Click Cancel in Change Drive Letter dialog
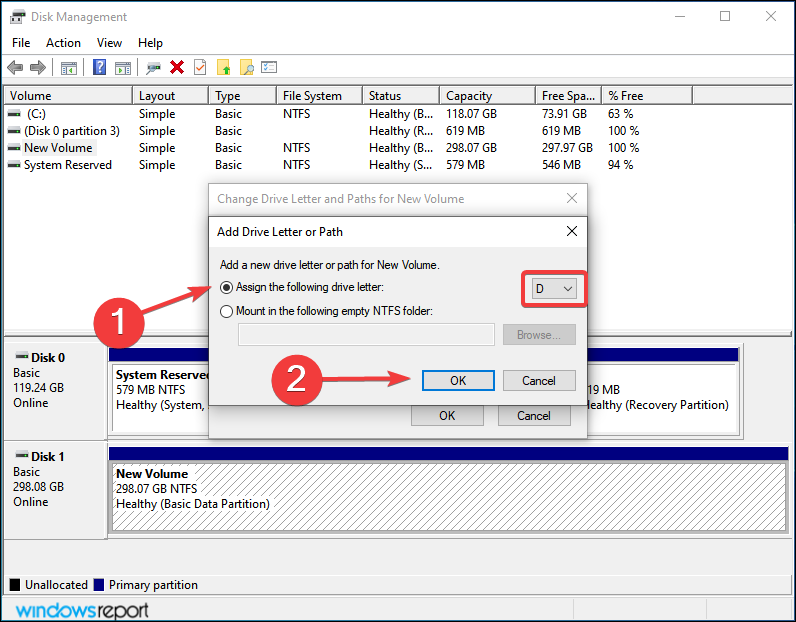The width and height of the screenshot is (796, 622). [x=534, y=416]
